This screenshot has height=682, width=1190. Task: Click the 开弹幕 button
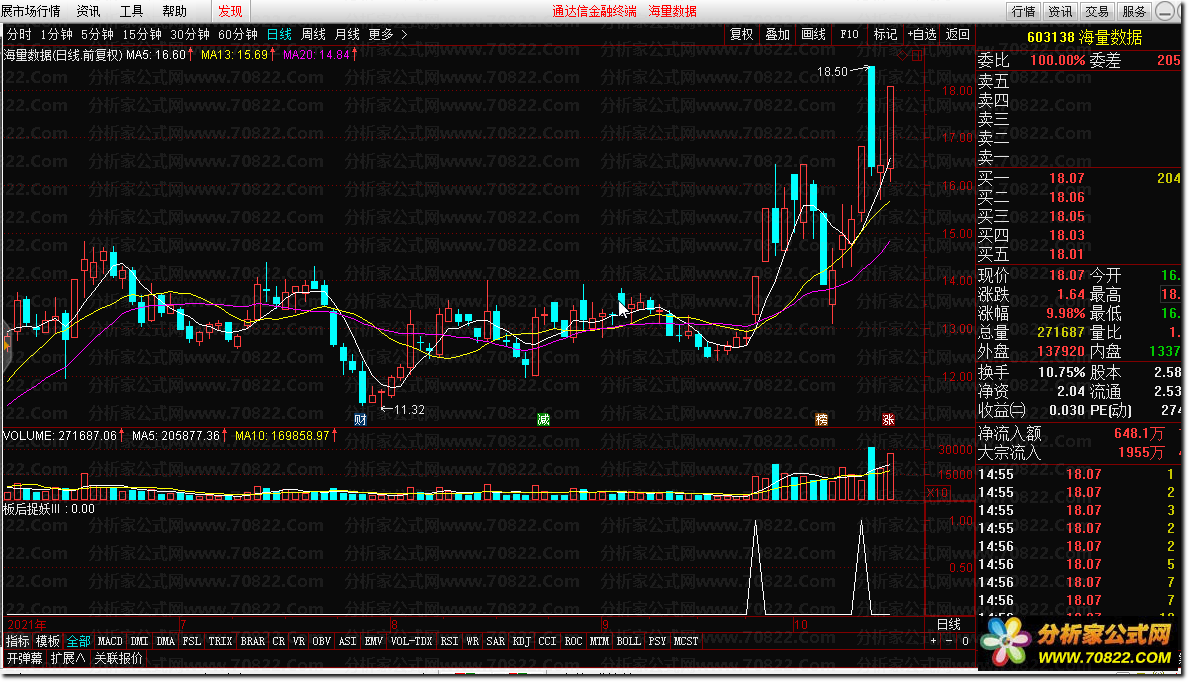24,658
